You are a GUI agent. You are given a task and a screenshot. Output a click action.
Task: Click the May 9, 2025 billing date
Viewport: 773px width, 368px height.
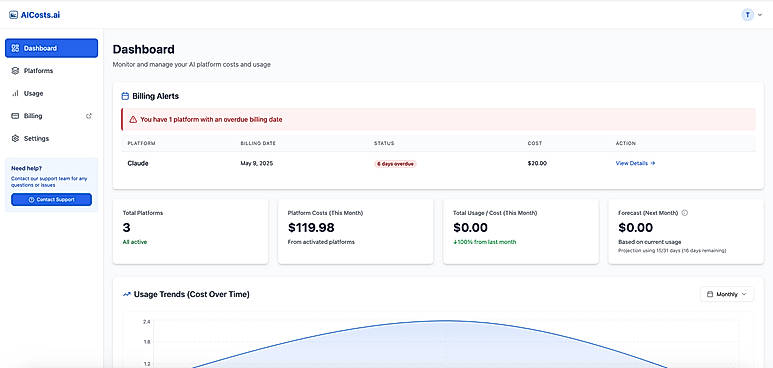(256, 163)
